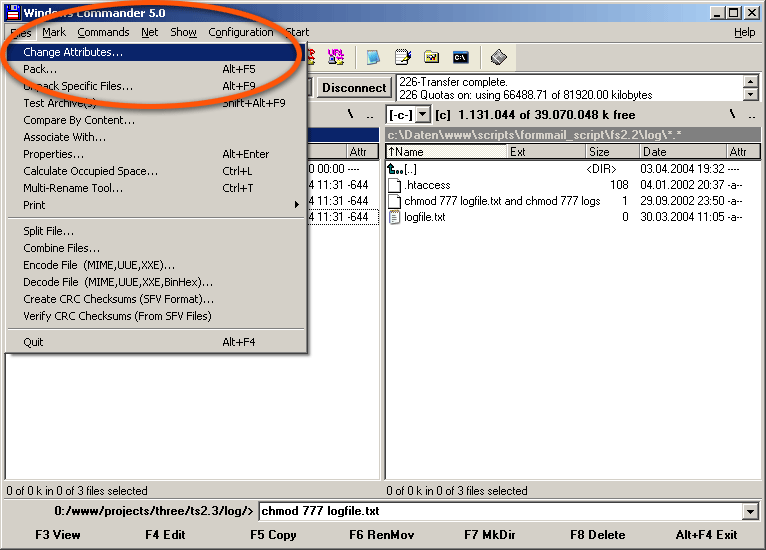Open the Commands menu
The width and height of the screenshot is (766, 550).
click(103, 32)
